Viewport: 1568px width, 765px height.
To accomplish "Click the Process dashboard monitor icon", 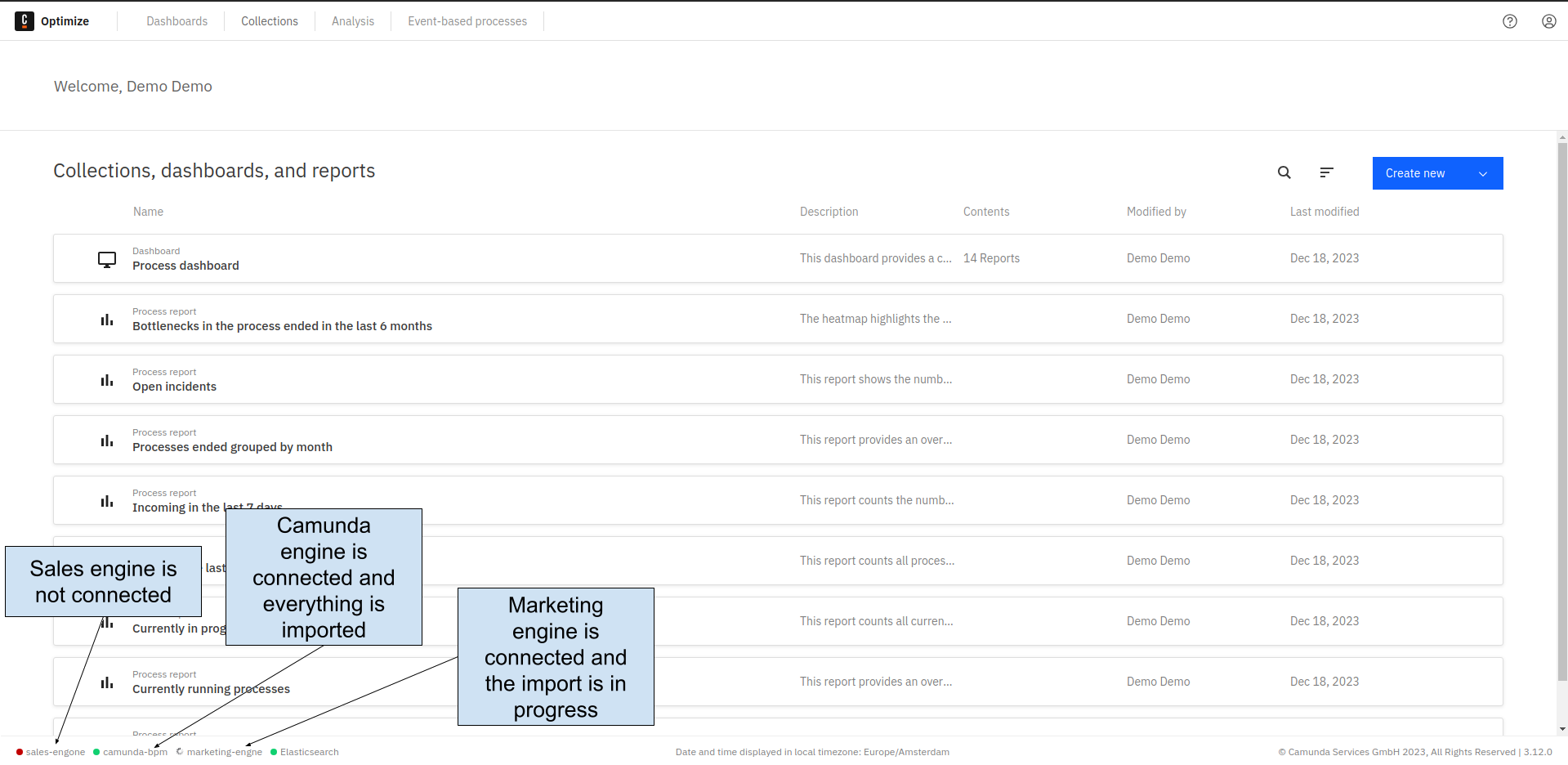I will (x=107, y=259).
